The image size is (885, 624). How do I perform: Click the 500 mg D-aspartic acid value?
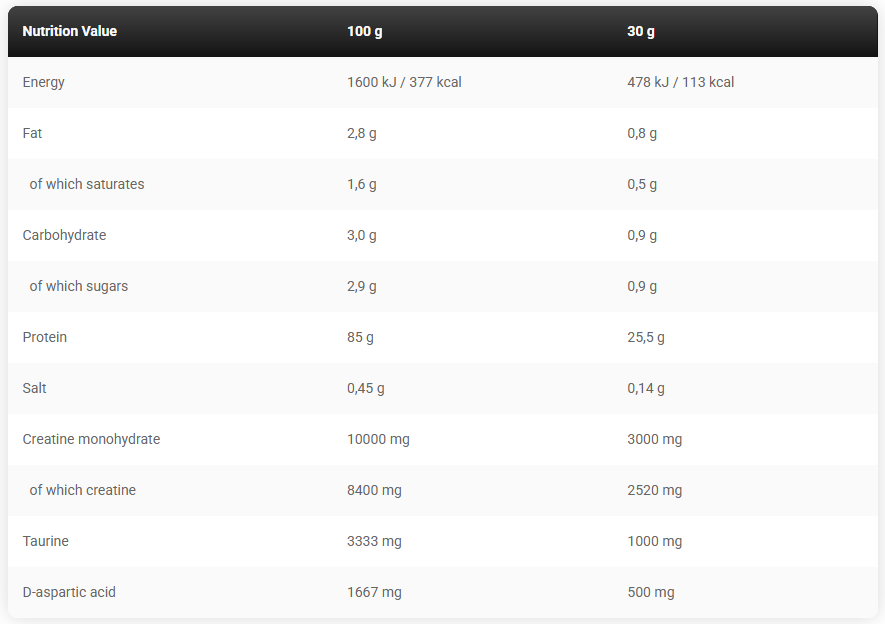click(x=651, y=592)
